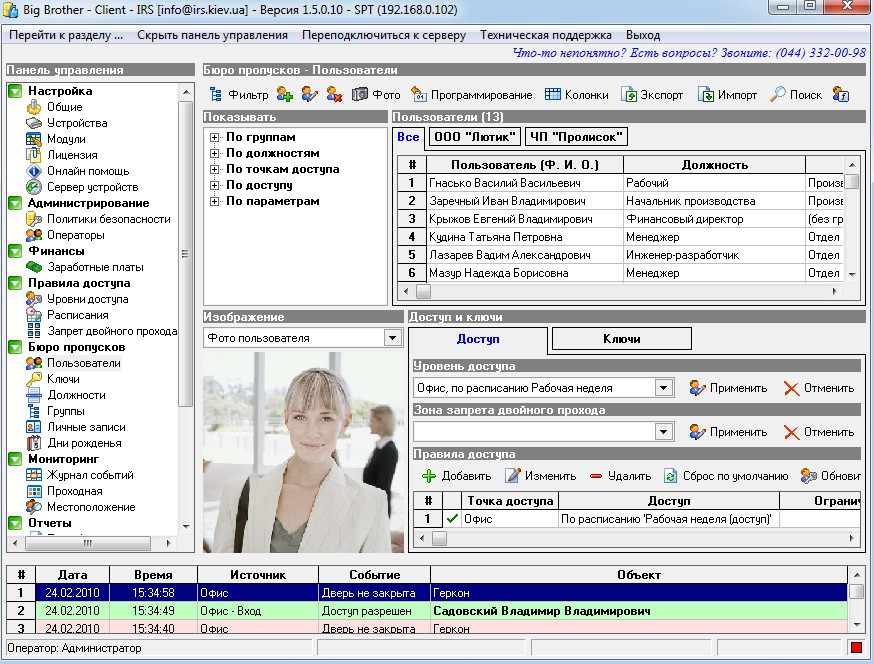This screenshot has width=874, height=664.
Task: Open the Фото пользователя dropdown
Action: [x=392, y=338]
